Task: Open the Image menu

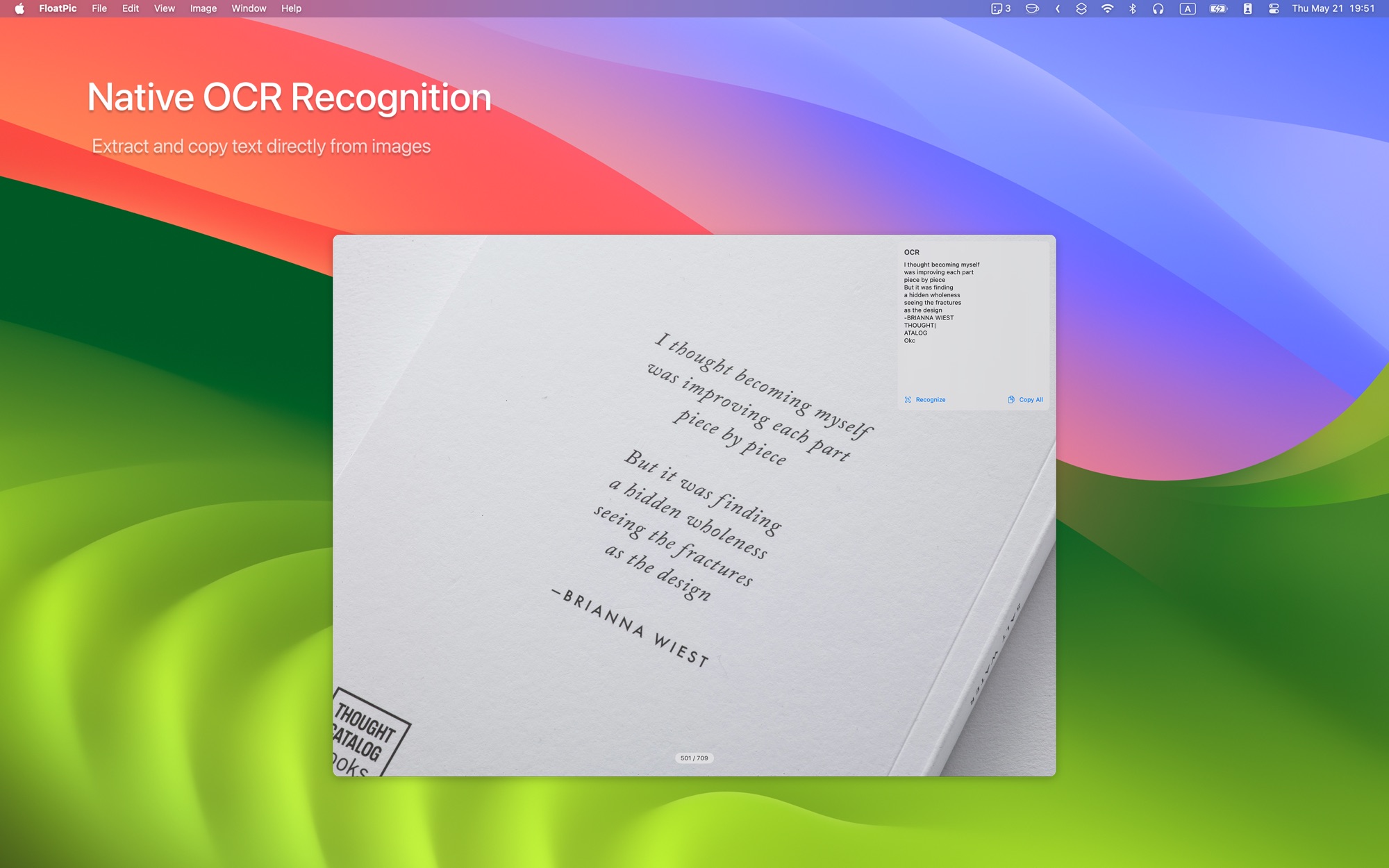Action: [203, 8]
